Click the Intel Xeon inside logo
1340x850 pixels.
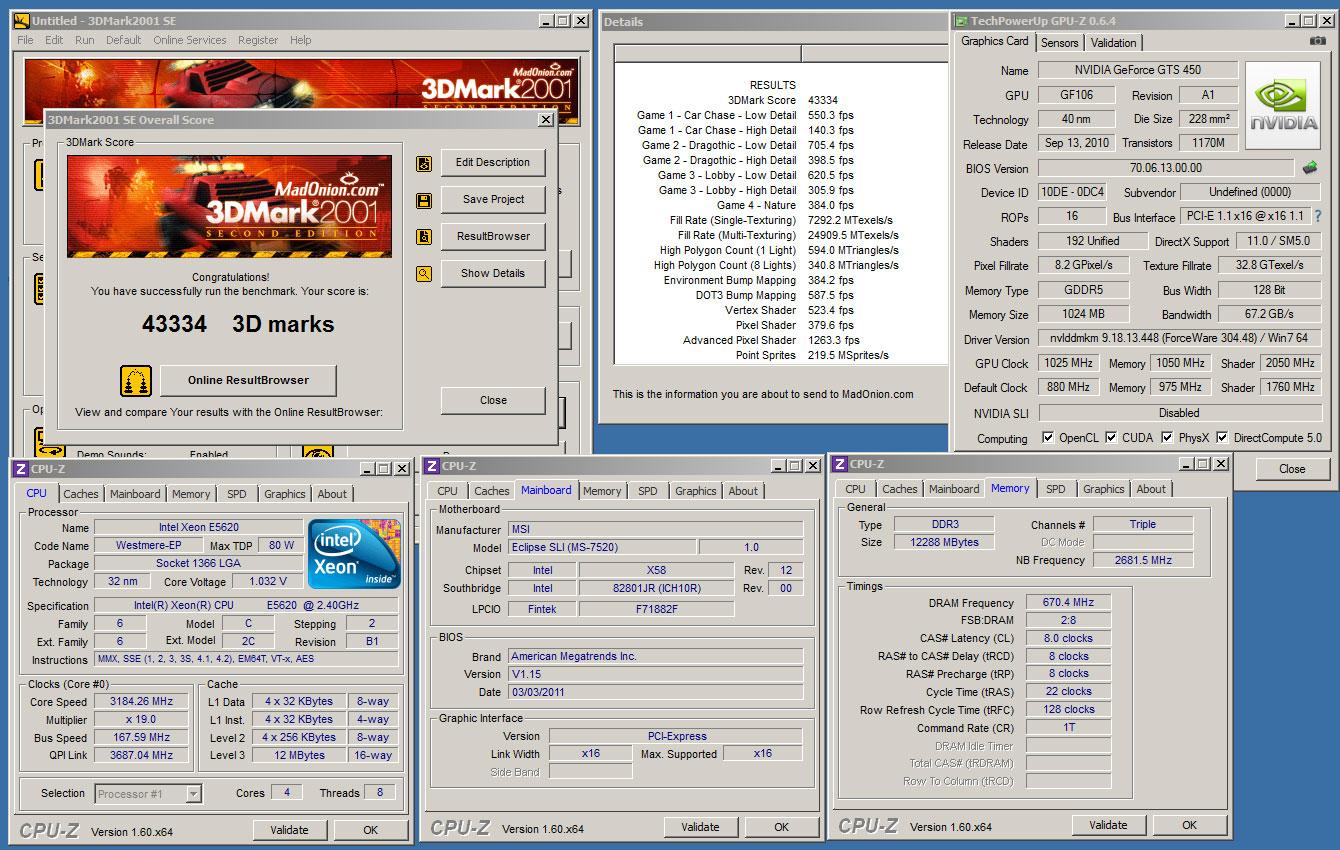(x=354, y=554)
